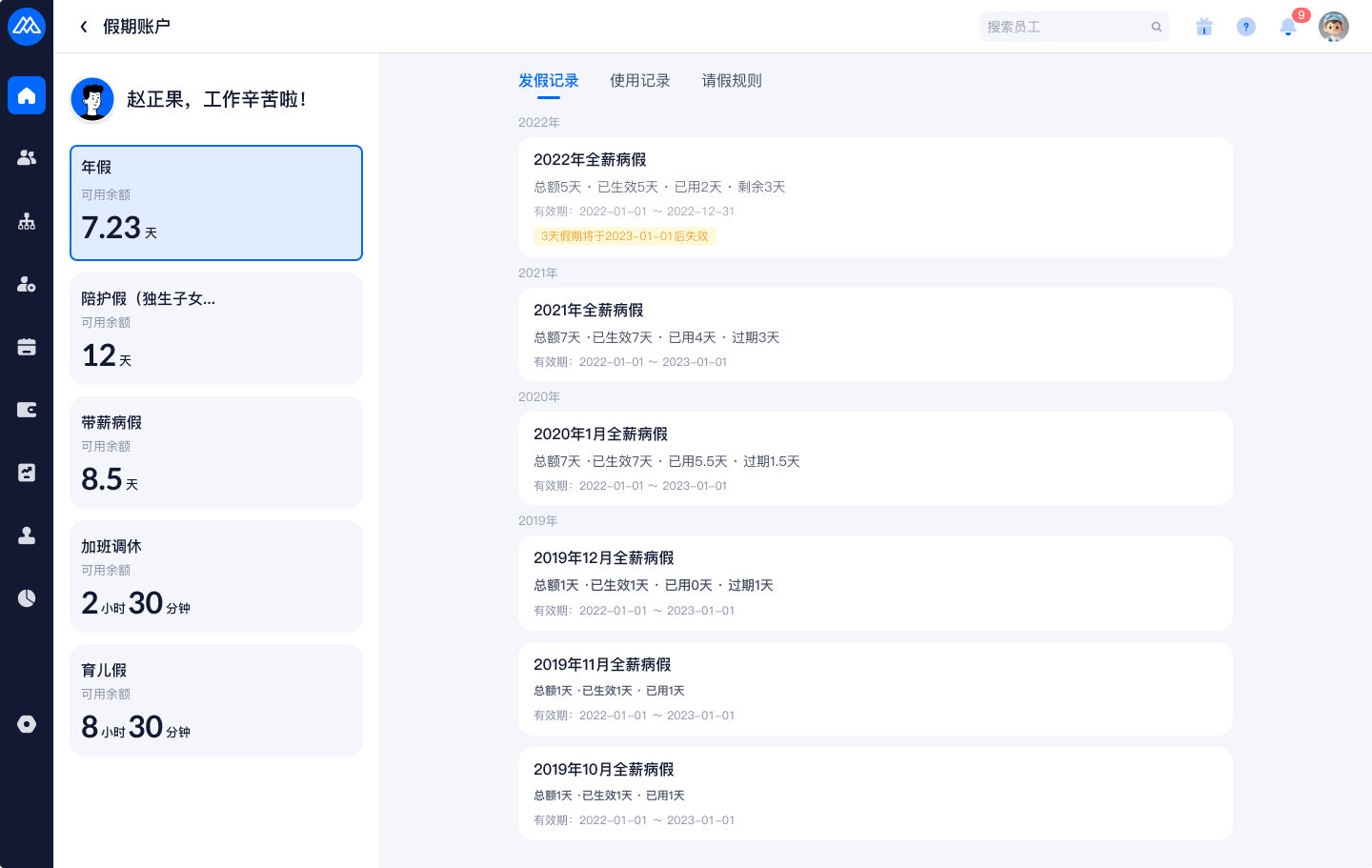Screen dimensions: 1372x868
Task: Open the pie chart reports icon
Action: coord(27,598)
